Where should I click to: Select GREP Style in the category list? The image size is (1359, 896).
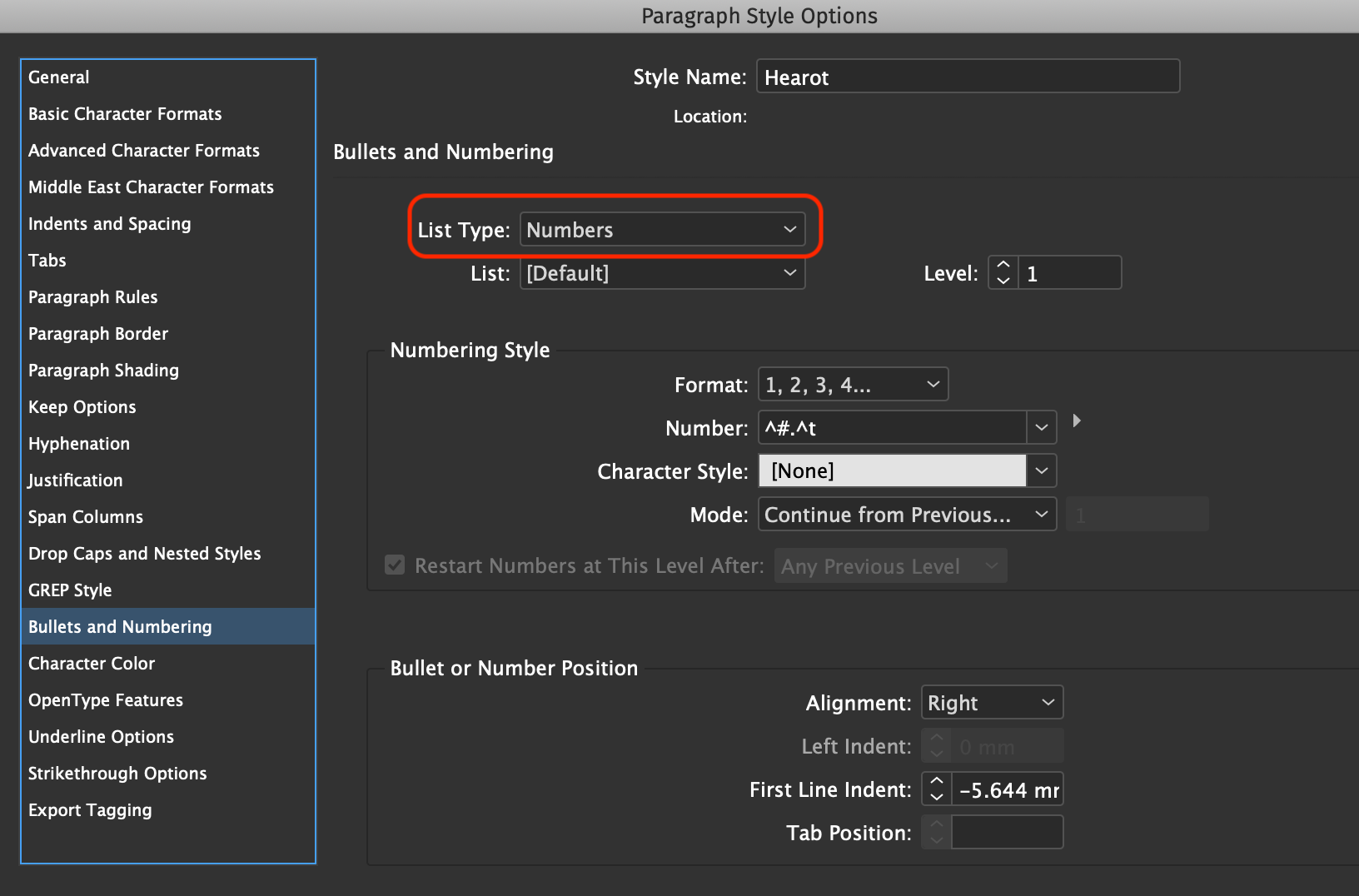pyautogui.click(x=70, y=590)
